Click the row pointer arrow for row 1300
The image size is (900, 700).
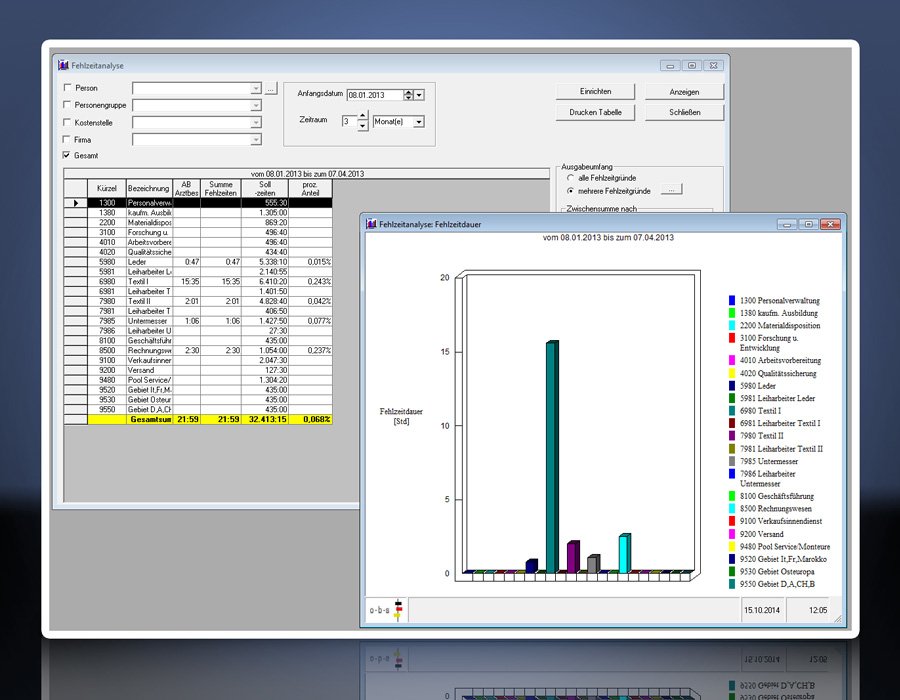pyautogui.click(x=75, y=203)
